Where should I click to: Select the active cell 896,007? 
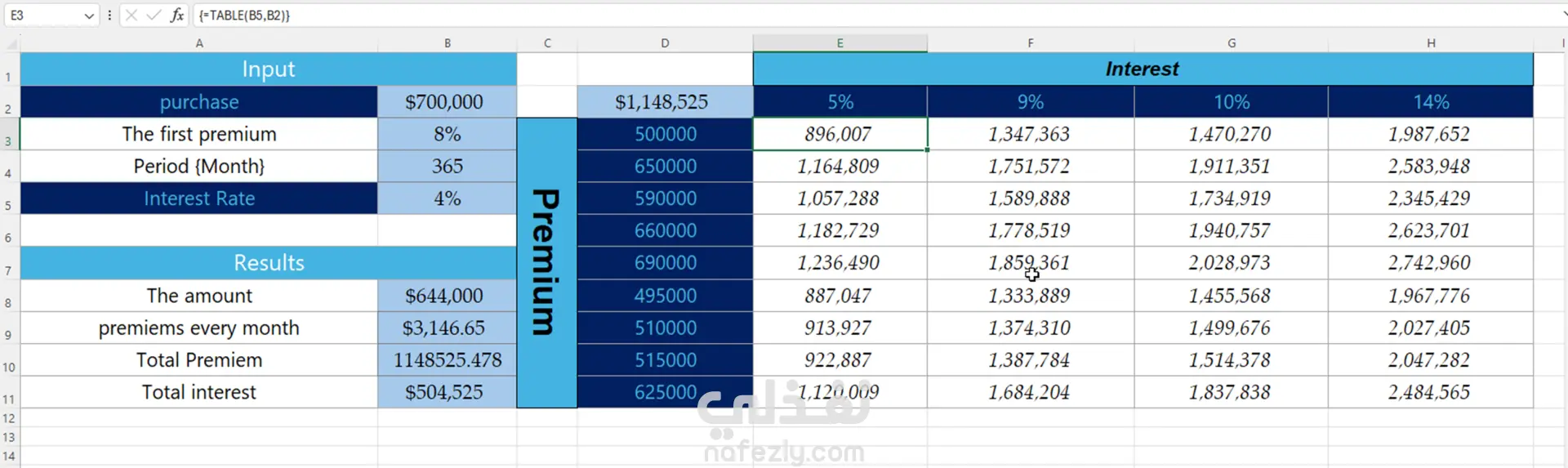840,134
